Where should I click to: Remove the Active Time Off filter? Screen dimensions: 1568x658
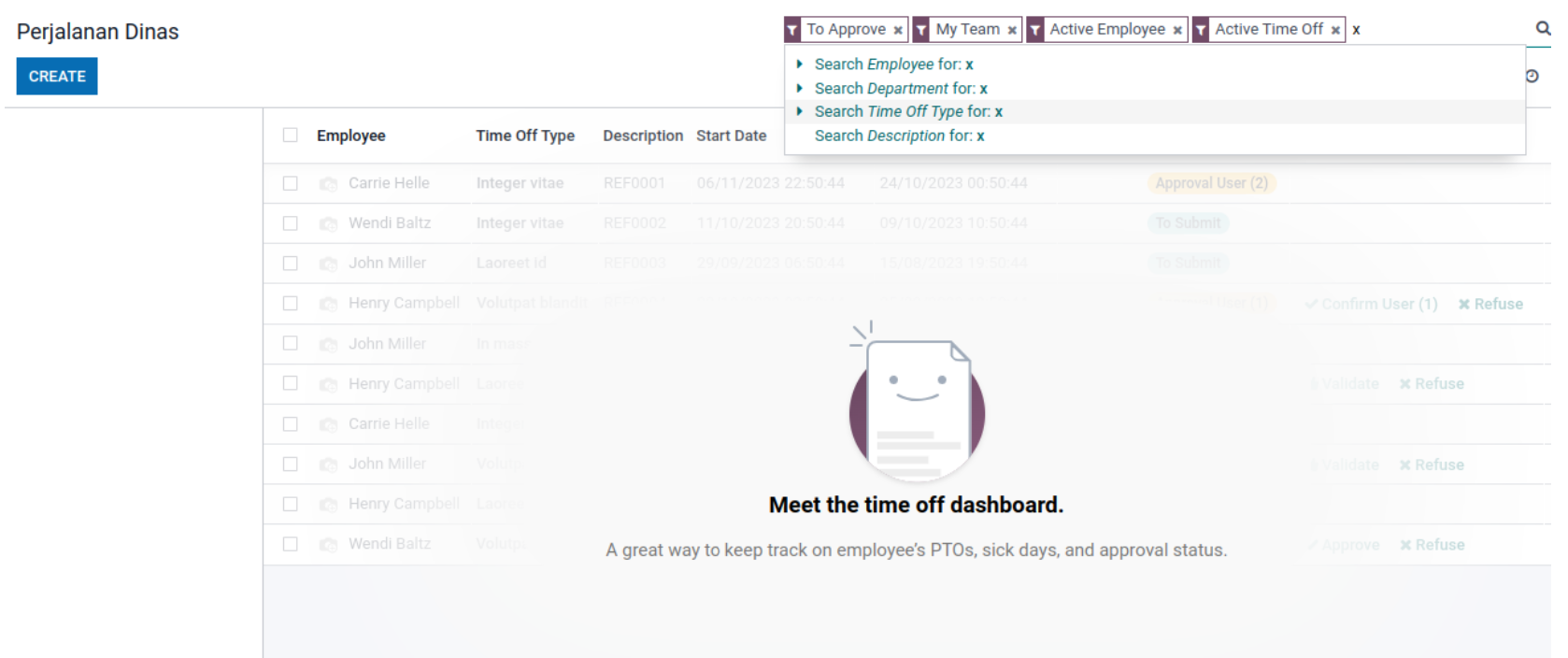click(x=1335, y=30)
